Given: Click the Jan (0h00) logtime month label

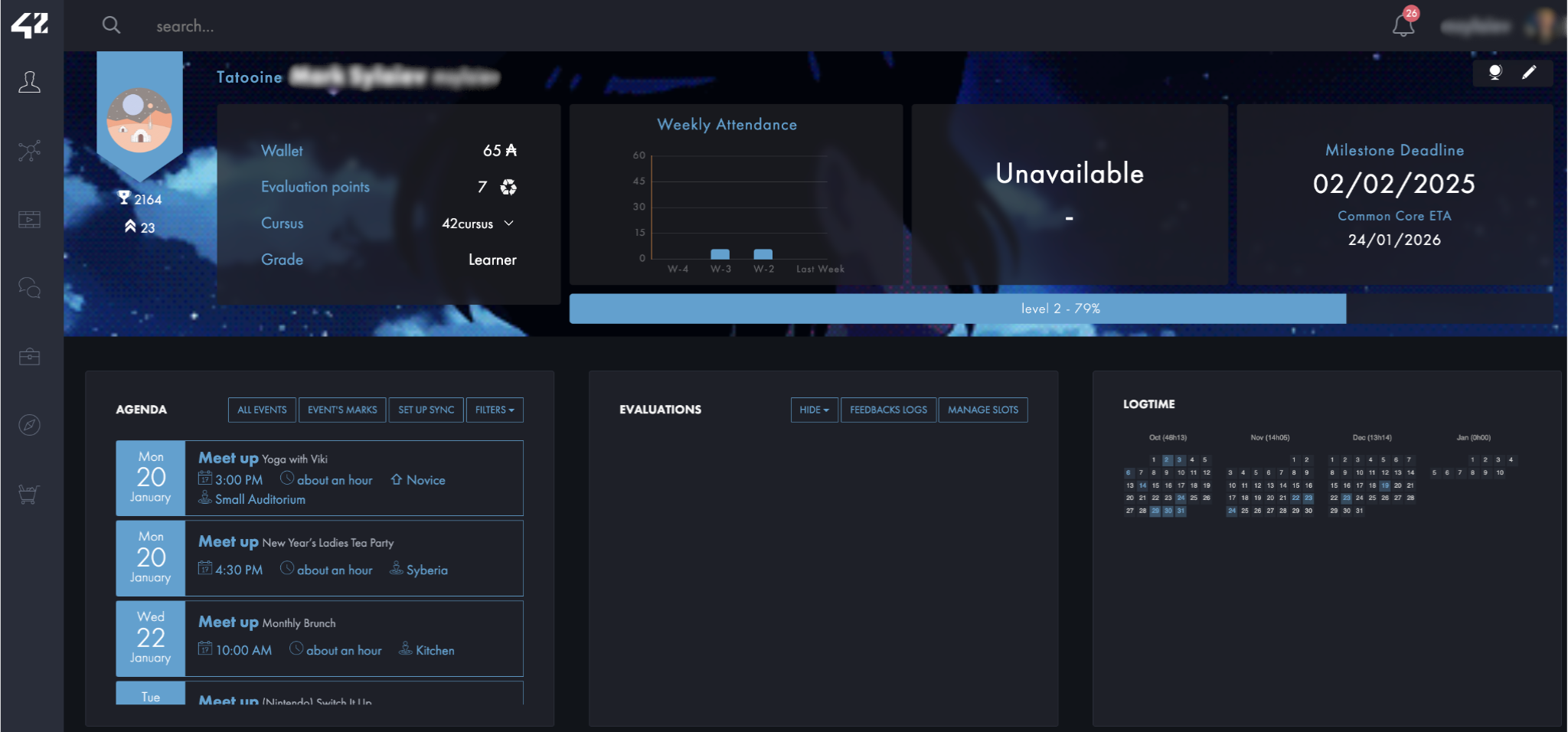Looking at the screenshot, I should (x=1474, y=438).
